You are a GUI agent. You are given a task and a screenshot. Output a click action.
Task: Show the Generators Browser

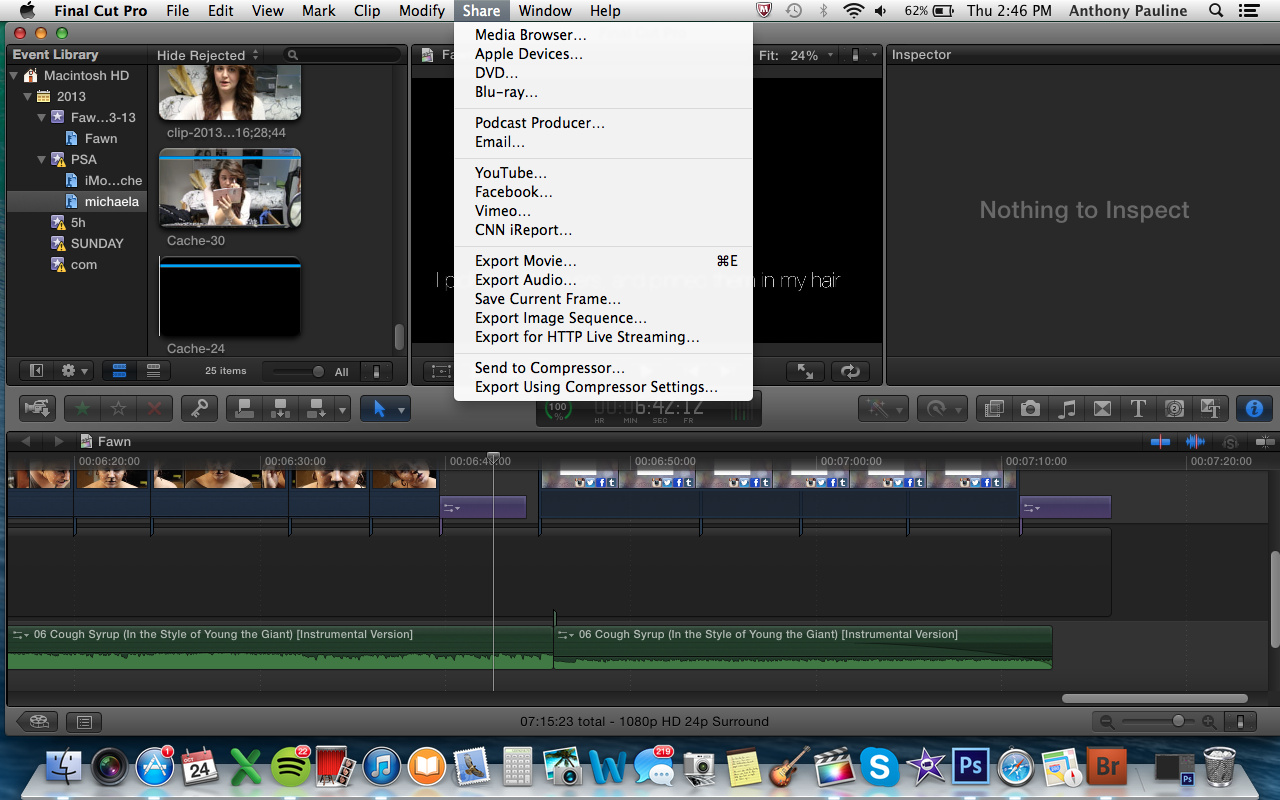click(x=1174, y=408)
